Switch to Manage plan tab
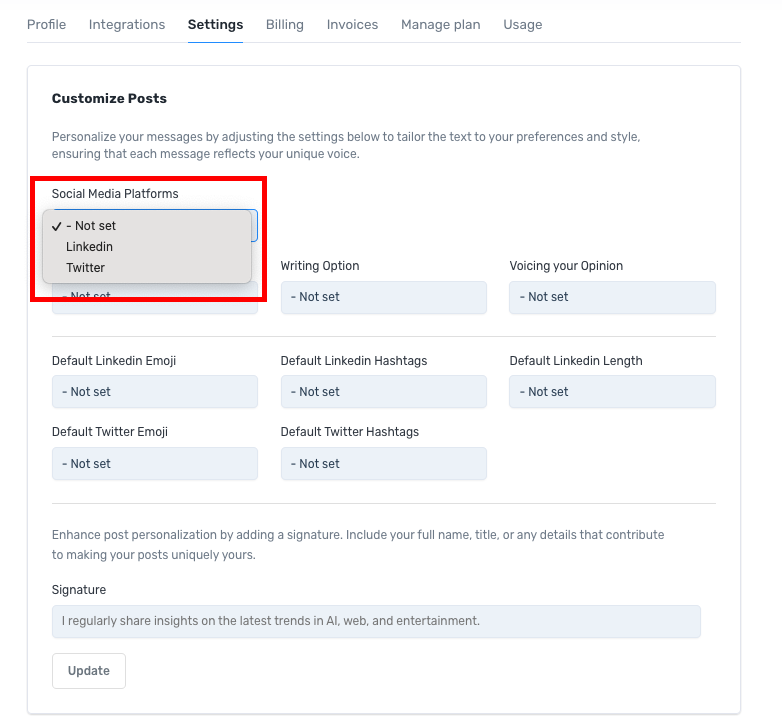782x726 pixels. tap(440, 24)
